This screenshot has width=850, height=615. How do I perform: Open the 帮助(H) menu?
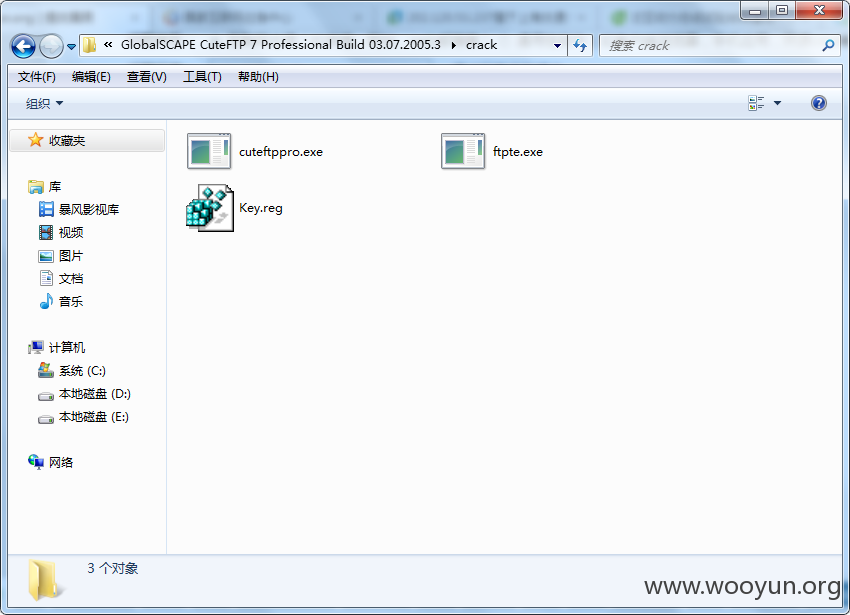258,77
